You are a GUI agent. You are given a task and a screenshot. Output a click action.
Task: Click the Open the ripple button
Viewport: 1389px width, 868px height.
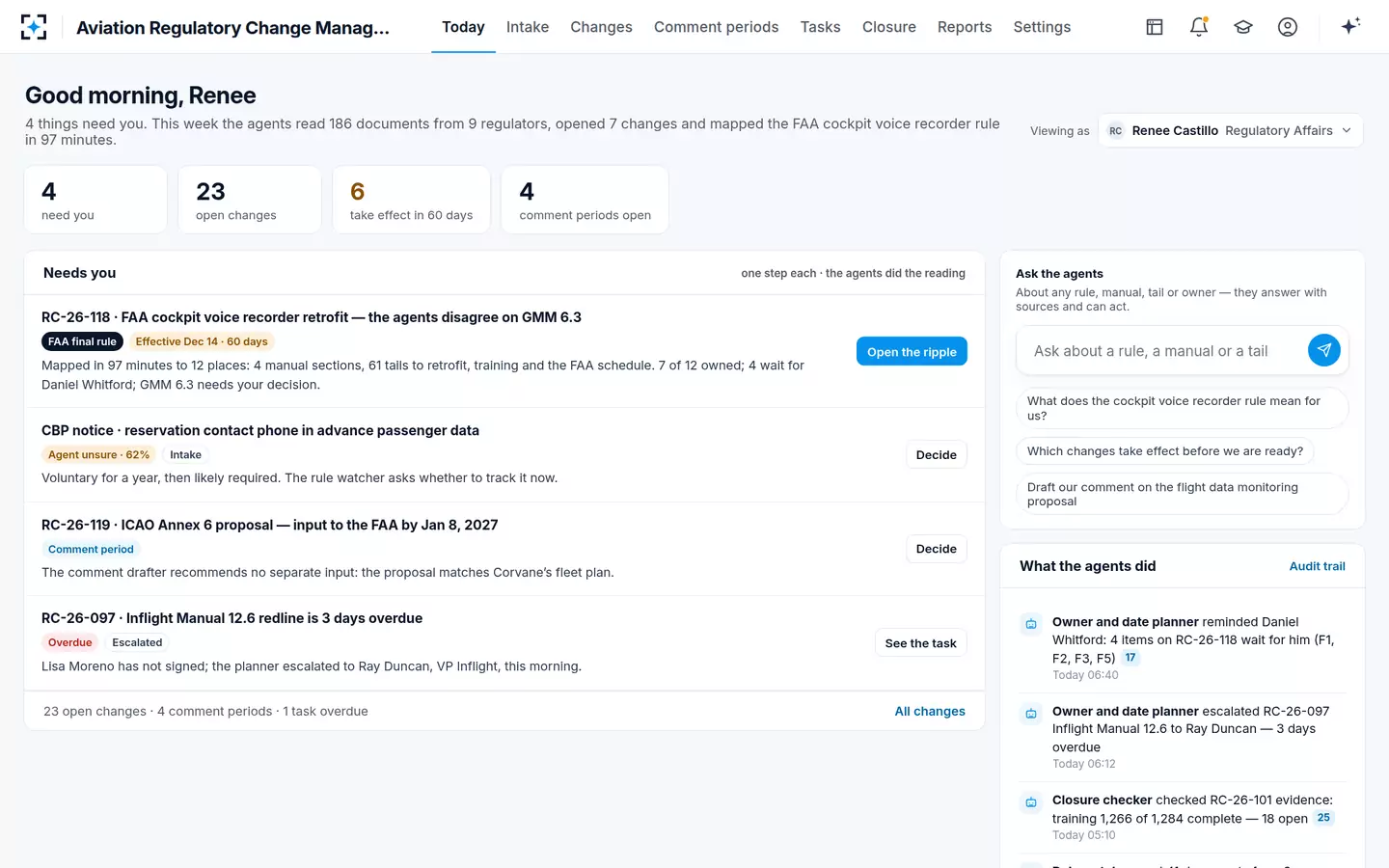coord(912,352)
